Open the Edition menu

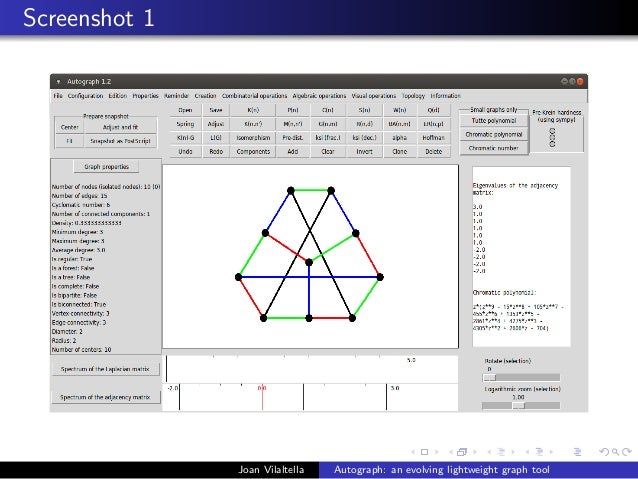[118, 96]
